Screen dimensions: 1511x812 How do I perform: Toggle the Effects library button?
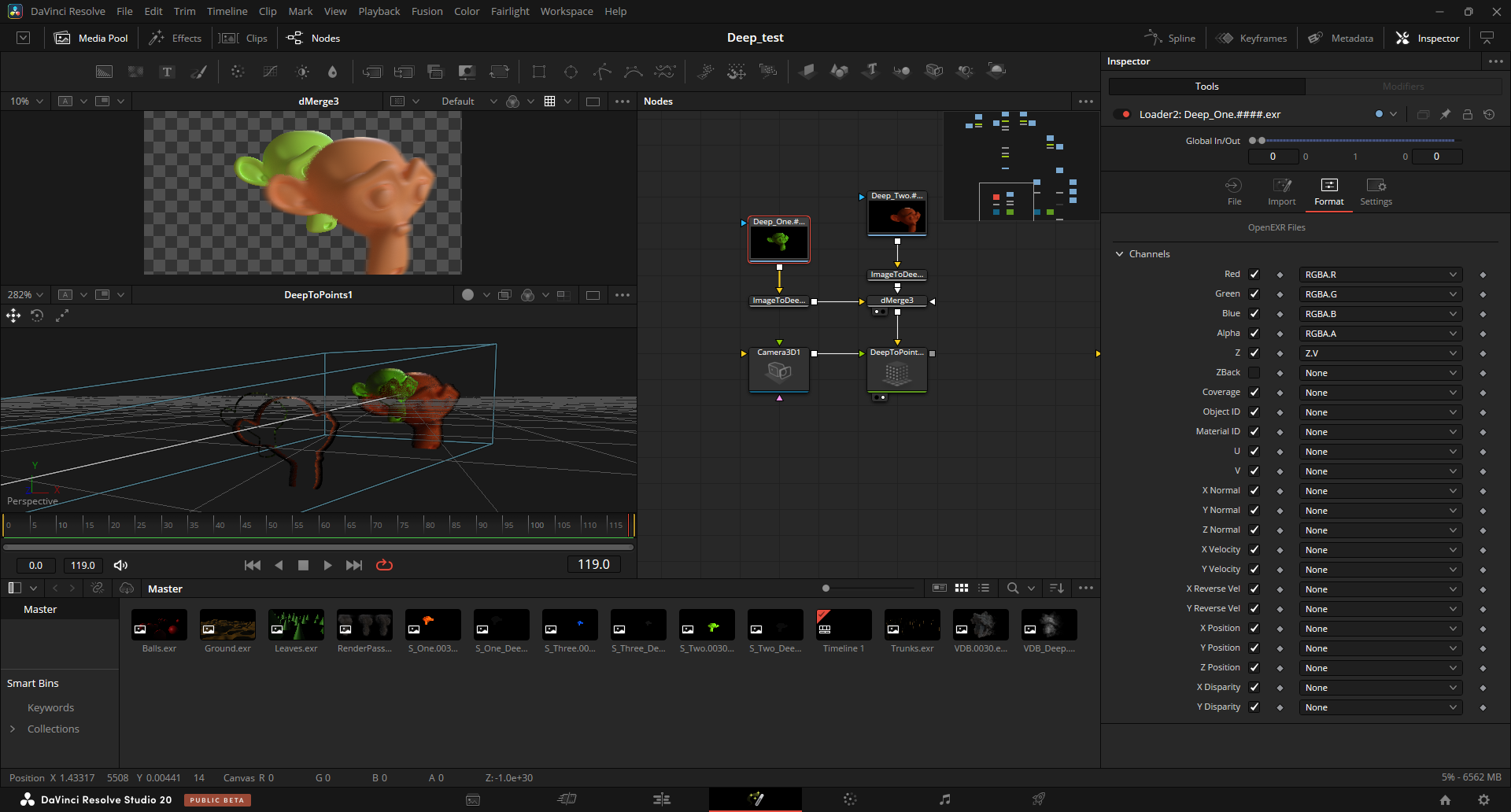[x=175, y=38]
